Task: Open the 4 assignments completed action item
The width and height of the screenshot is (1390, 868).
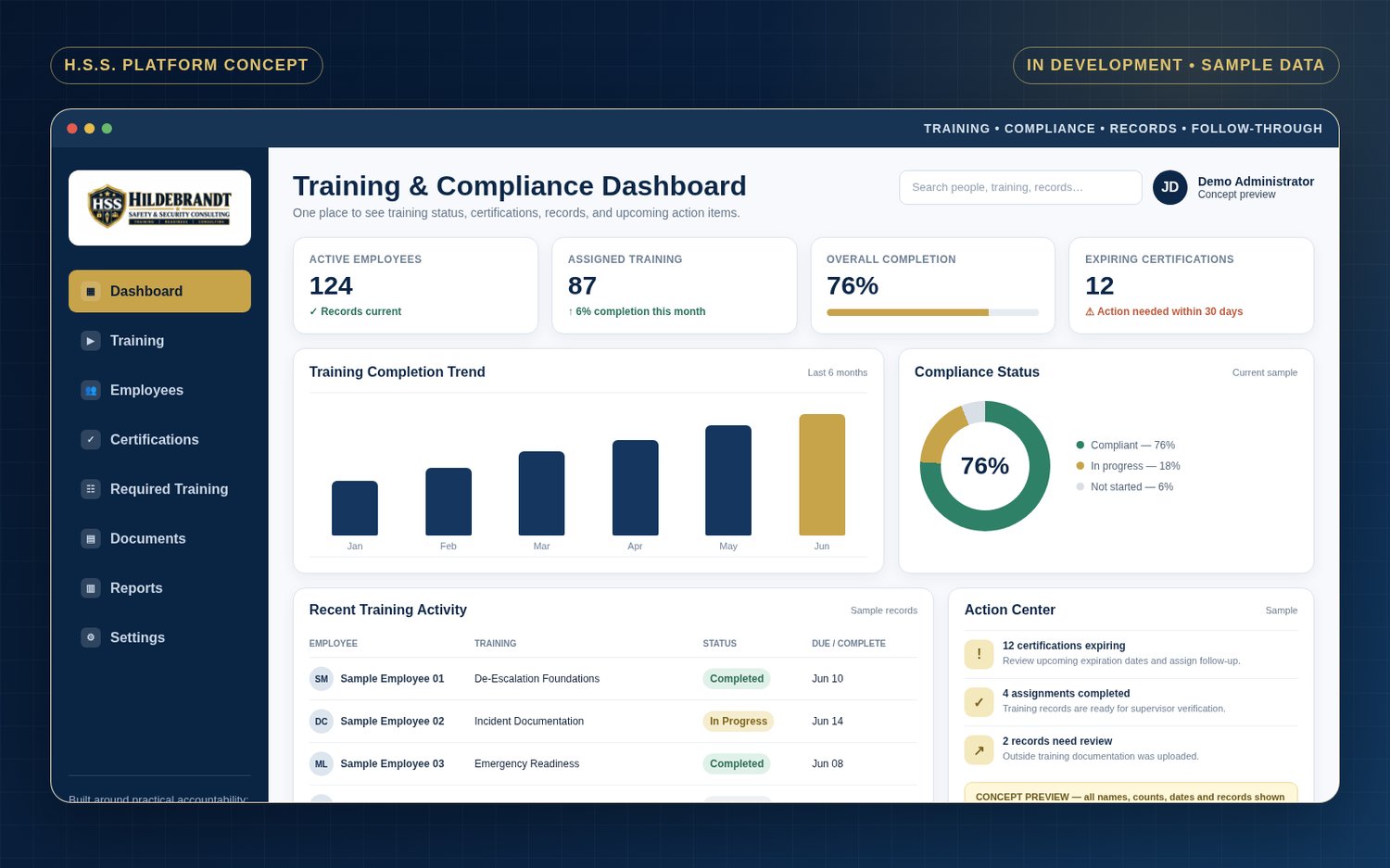Action: point(1131,702)
